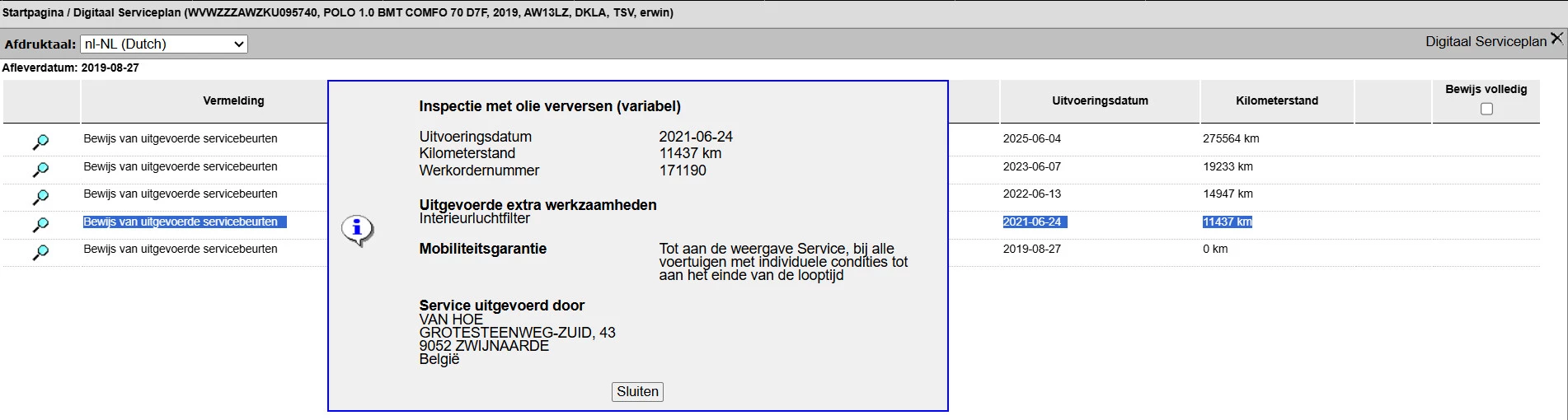Click the Kilometerstand column header
1568x420 pixels.
[1276, 100]
